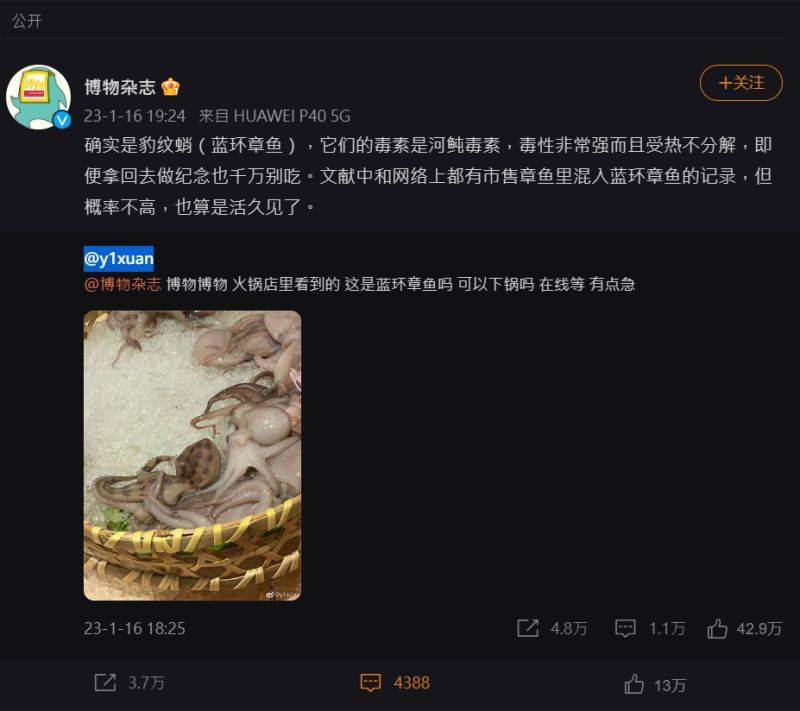Open original post timestamp 23-1-16 18:25

click(x=135, y=628)
